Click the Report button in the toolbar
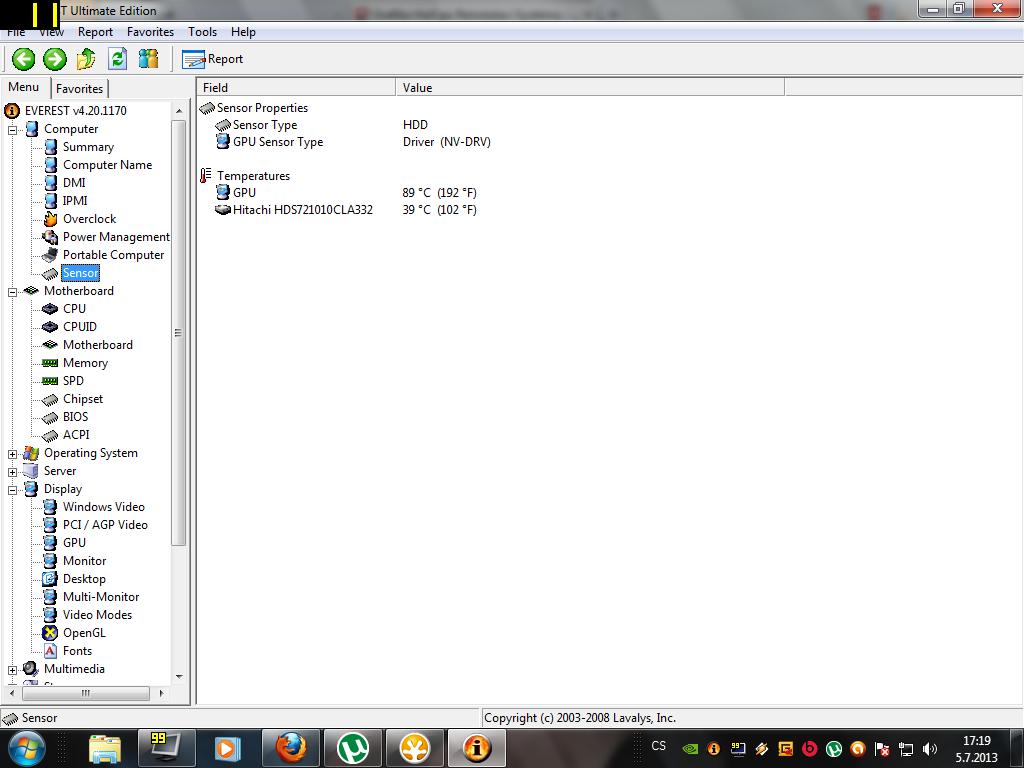Image resolution: width=1024 pixels, height=768 pixels. pyautogui.click(x=212, y=59)
